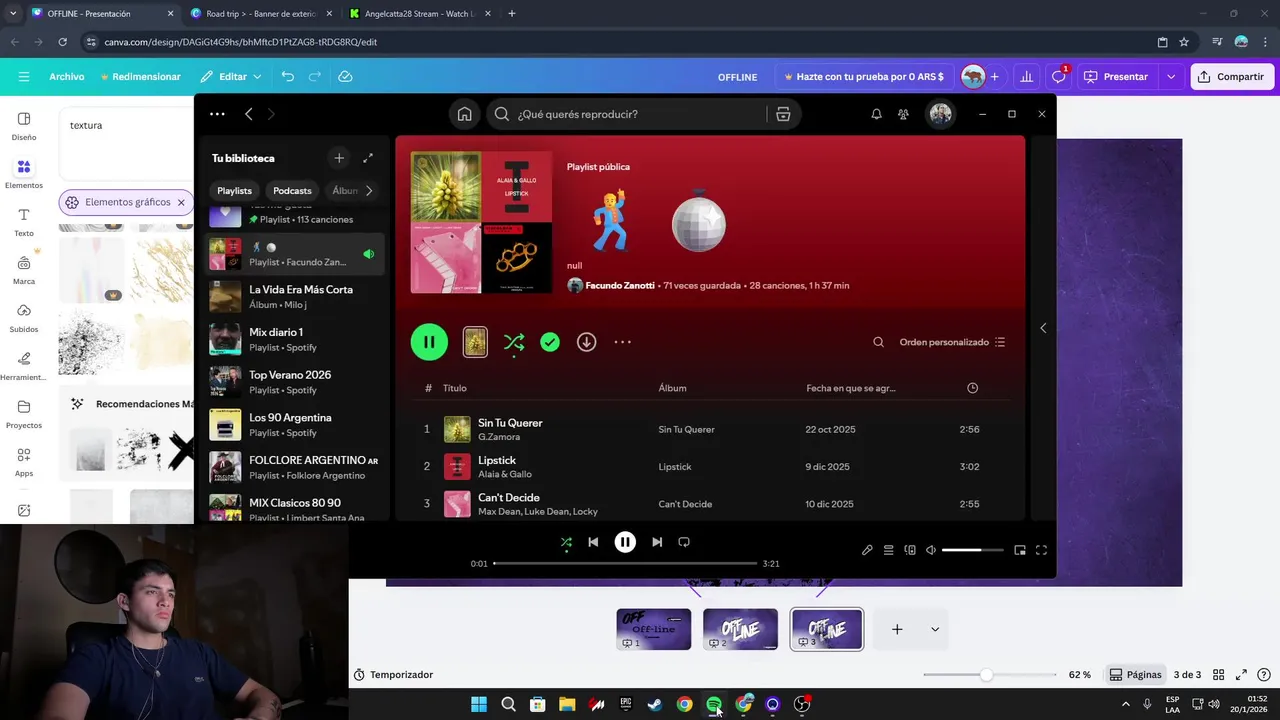Undo last action in Canva
This screenshot has height=720, width=1280.
[288, 77]
